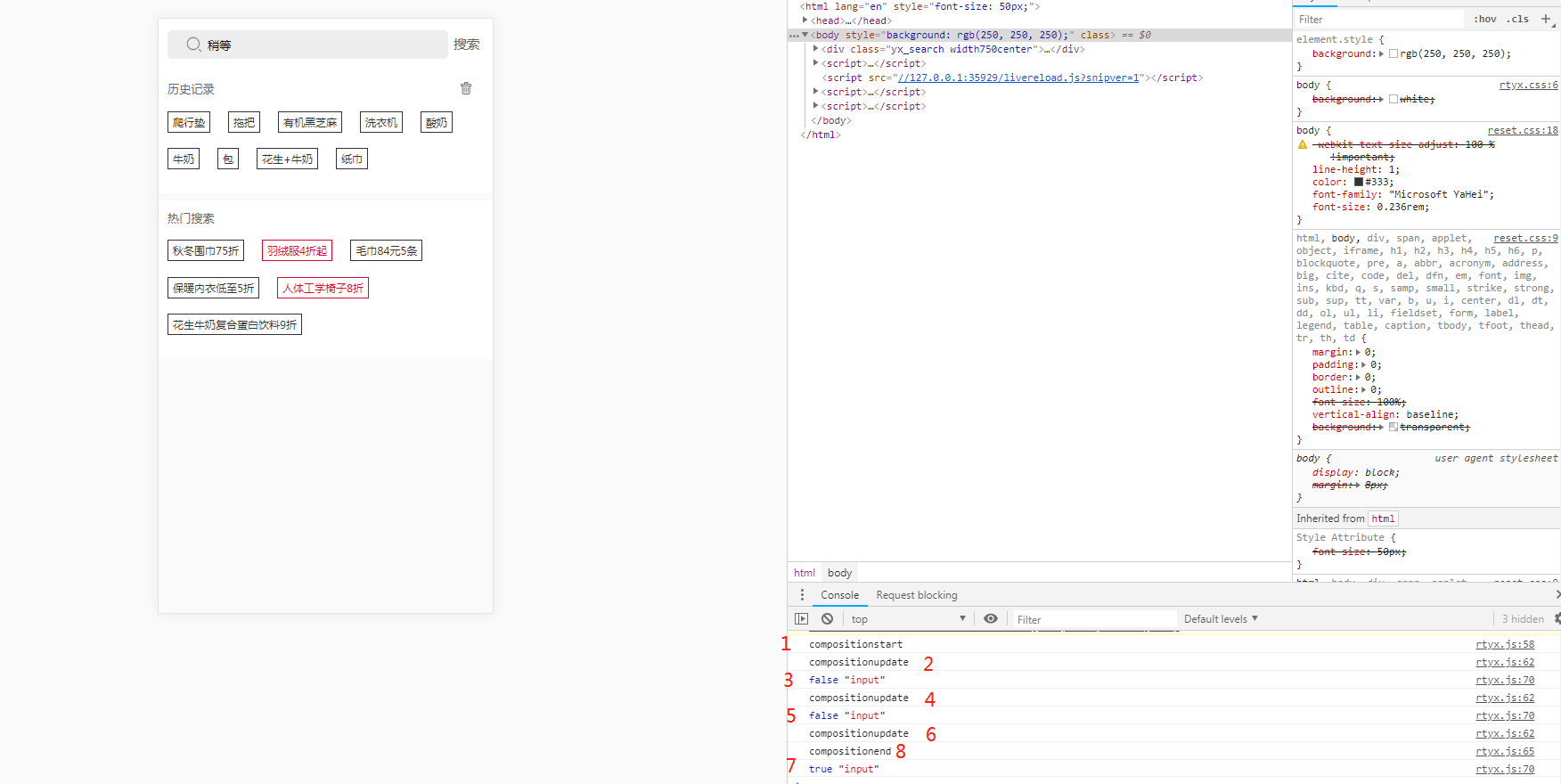Expand the padding shorthand arrow

[x=1364, y=364]
